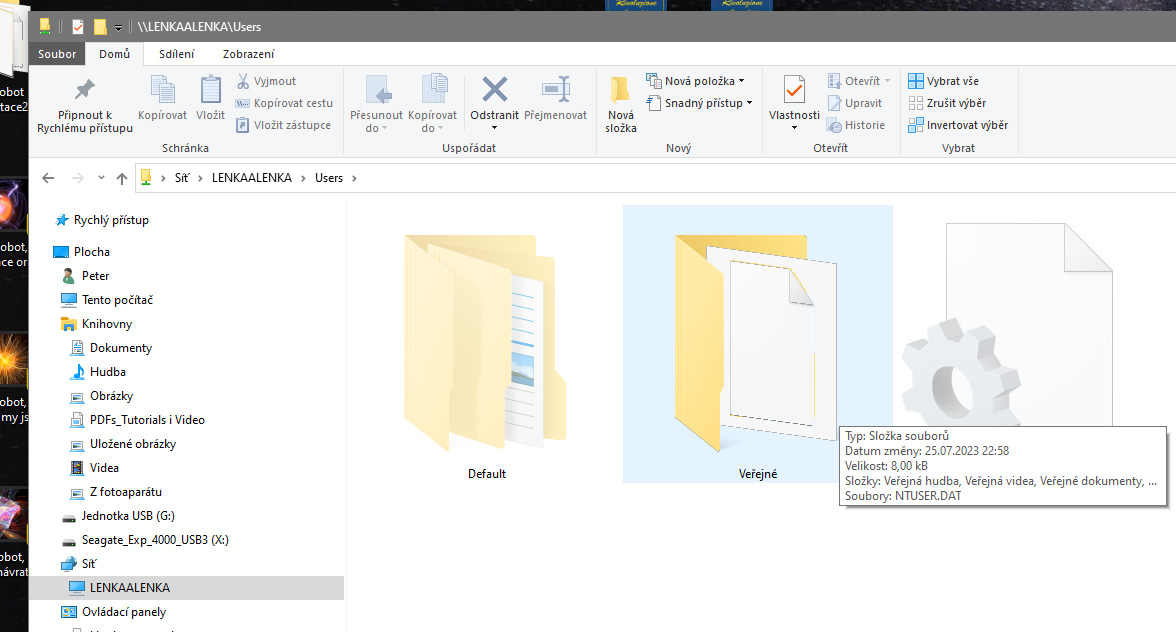
Task: Select Peter user in navigation pane
Action: pos(95,276)
